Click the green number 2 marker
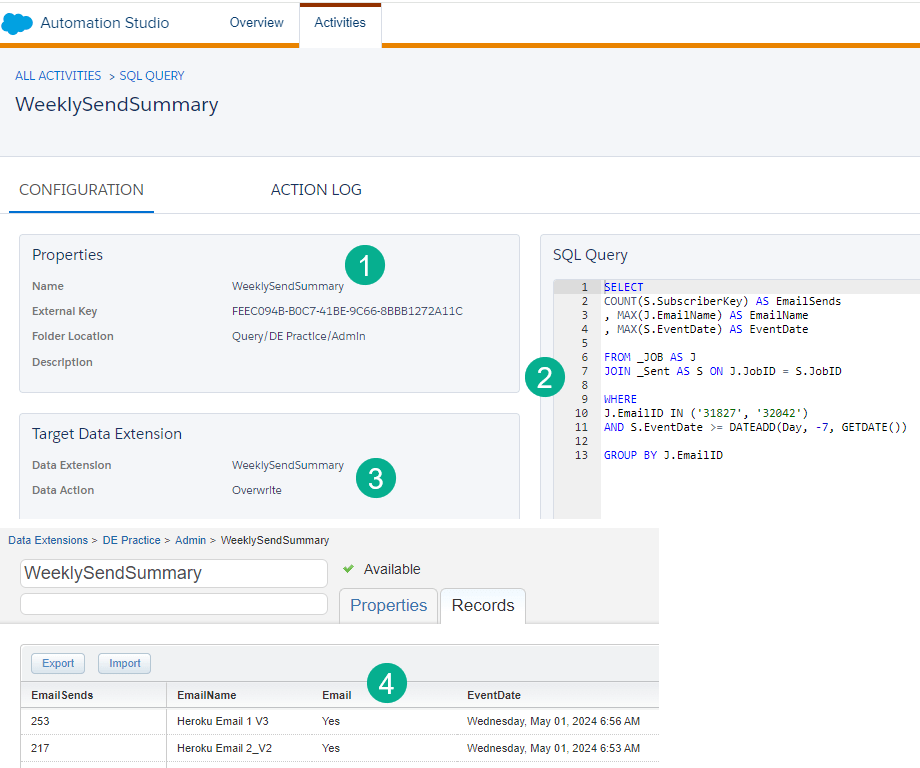The width and height of the screenshot is (920, 768). [545, 378]
